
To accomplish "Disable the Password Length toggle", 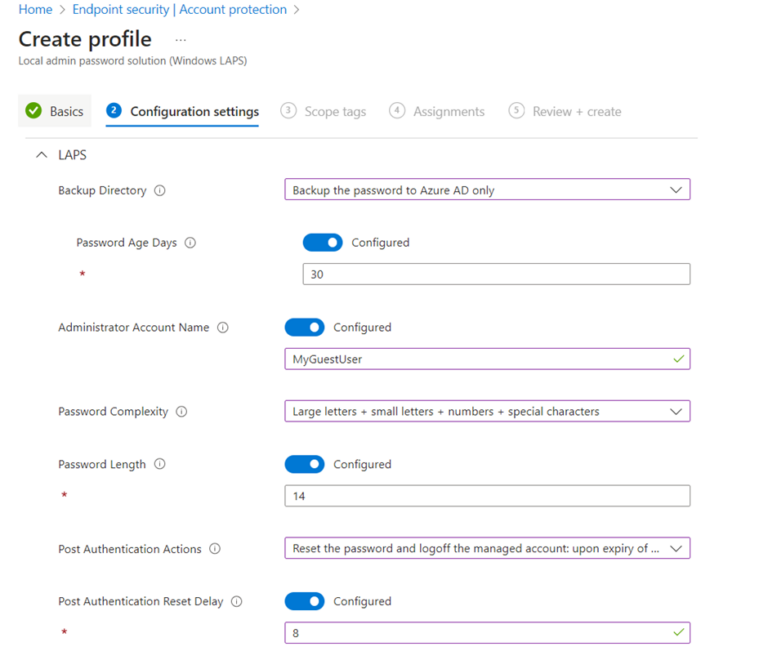I will coord(304,464).
